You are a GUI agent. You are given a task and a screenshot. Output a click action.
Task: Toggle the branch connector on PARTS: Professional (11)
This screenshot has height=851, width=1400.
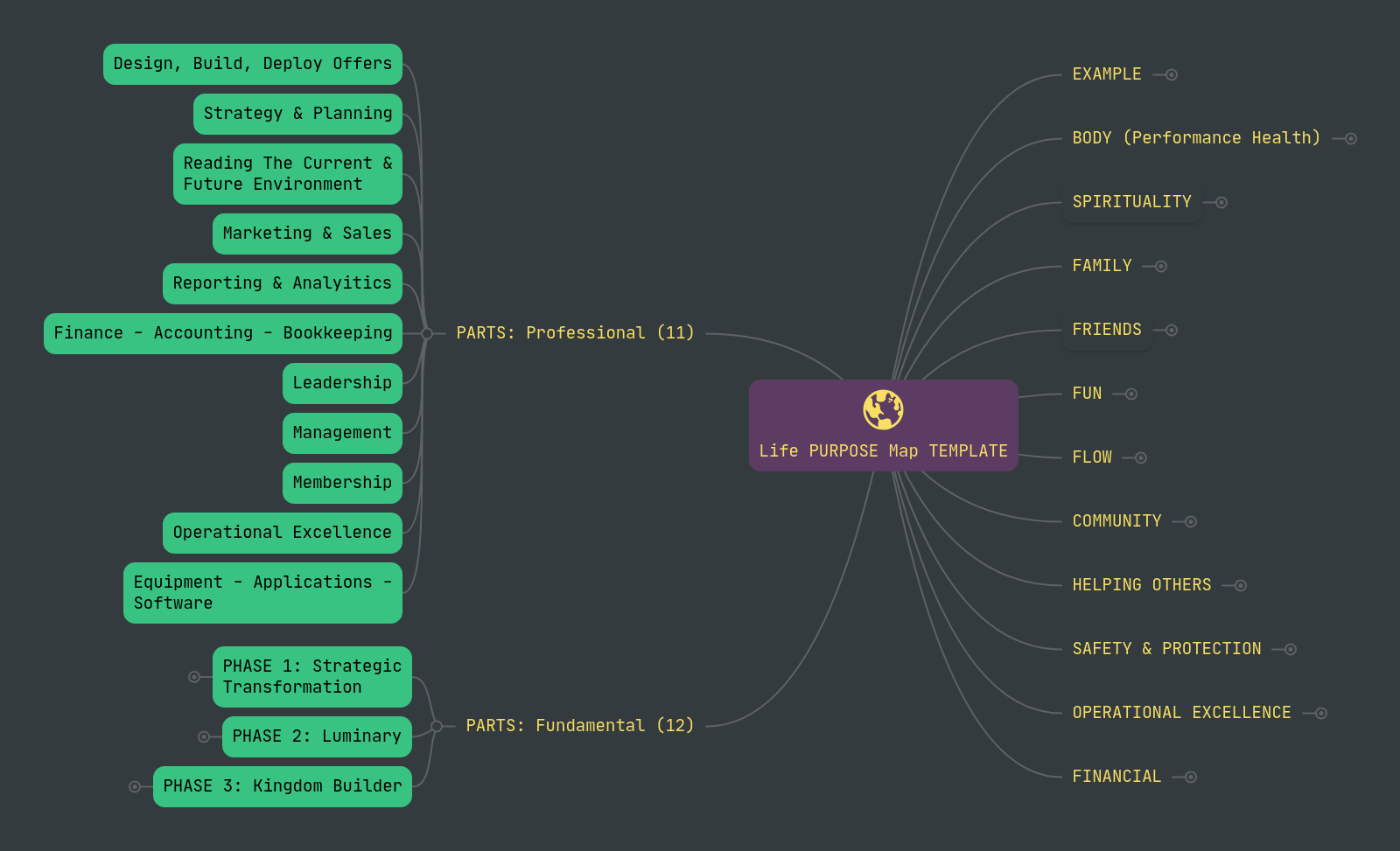(x=426, y=333)
